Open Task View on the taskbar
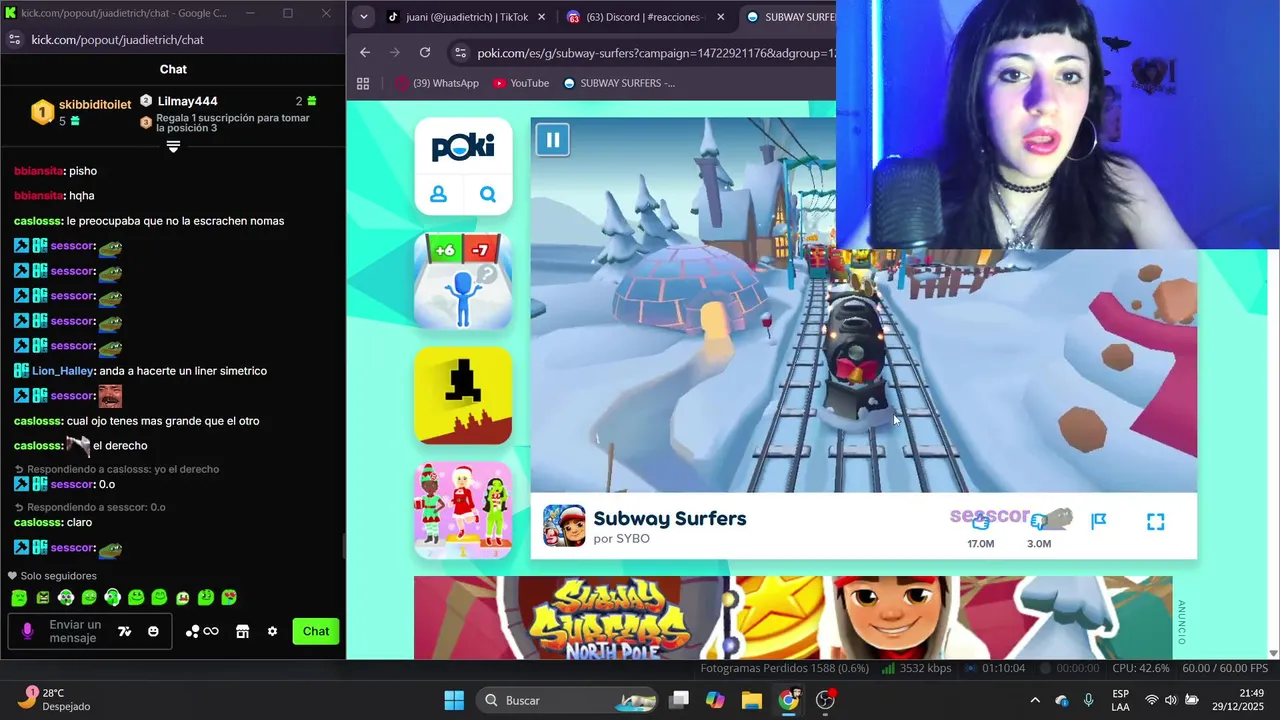 [x=679, y=700]
